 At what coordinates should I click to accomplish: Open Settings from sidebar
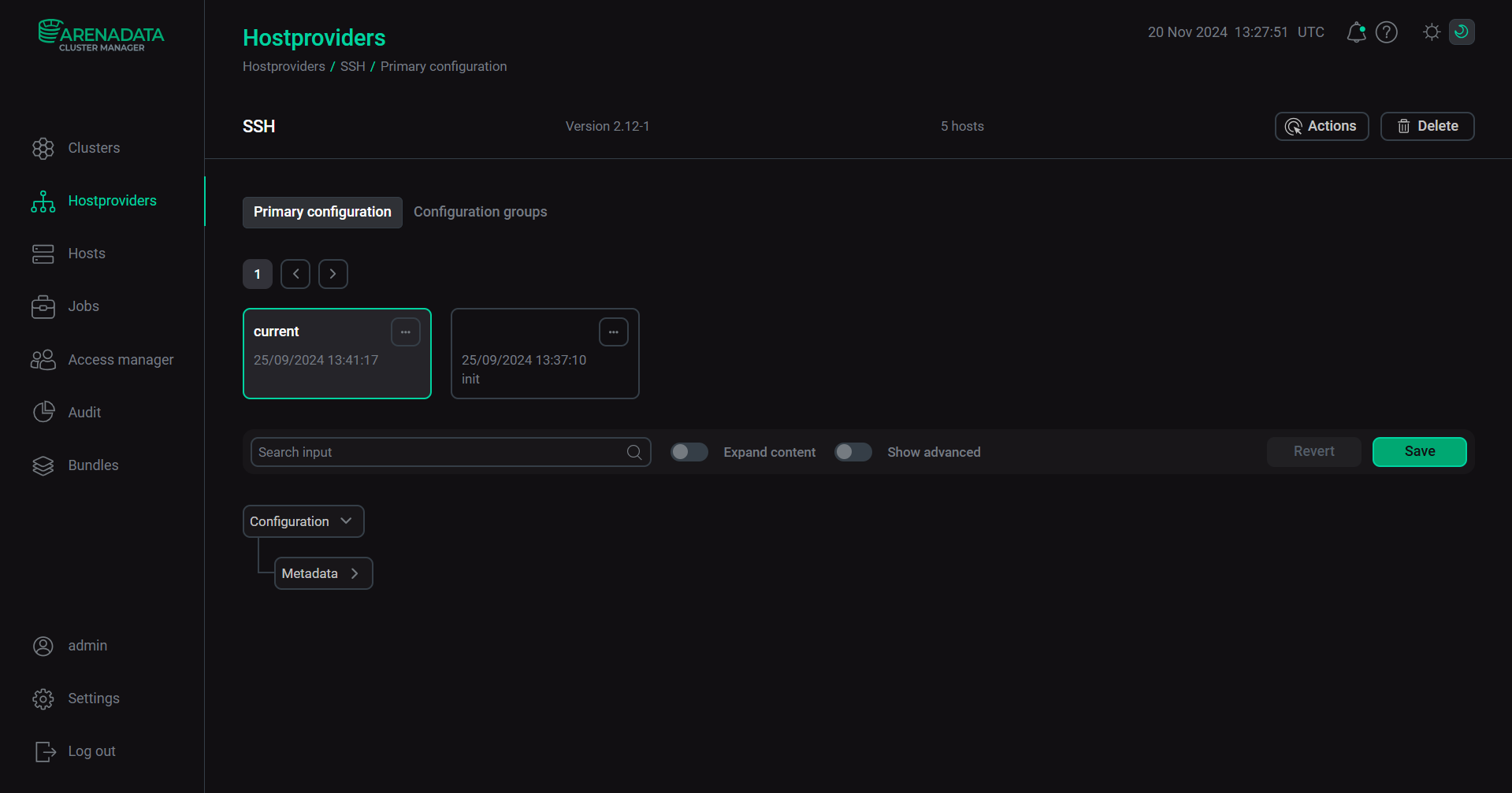[76, 699]
